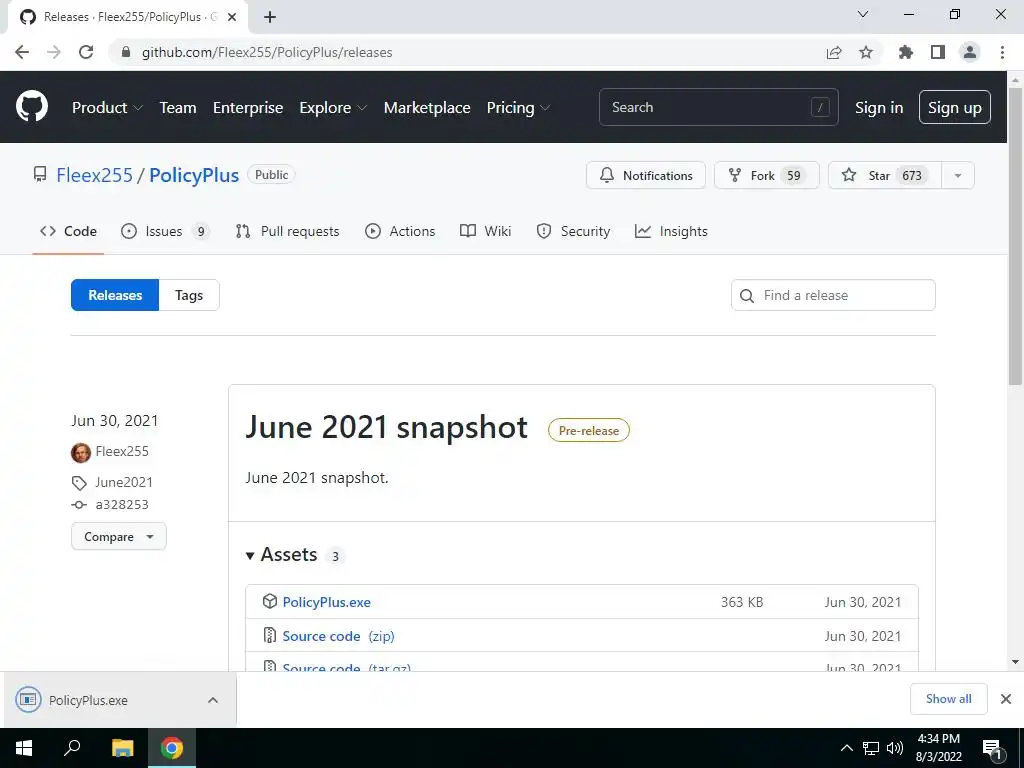Open a new browser tab
Viewport: 1024px width, 768px height.
tap(270, 18)
